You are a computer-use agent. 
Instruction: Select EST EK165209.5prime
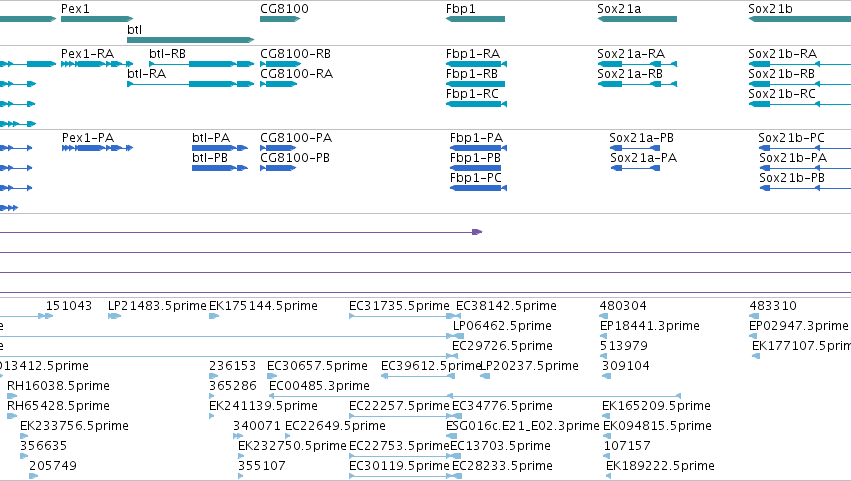(x=656, y=406)
